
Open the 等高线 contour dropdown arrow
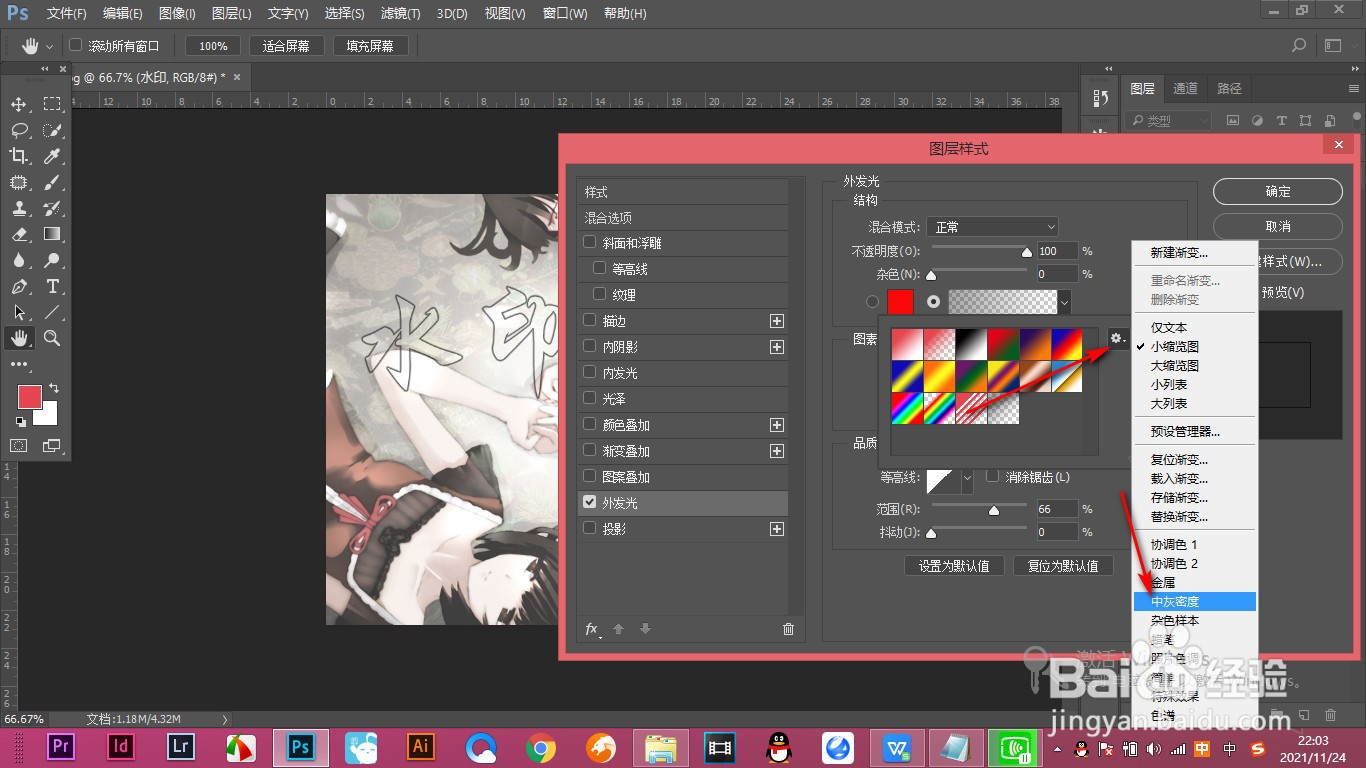point(967,480)
